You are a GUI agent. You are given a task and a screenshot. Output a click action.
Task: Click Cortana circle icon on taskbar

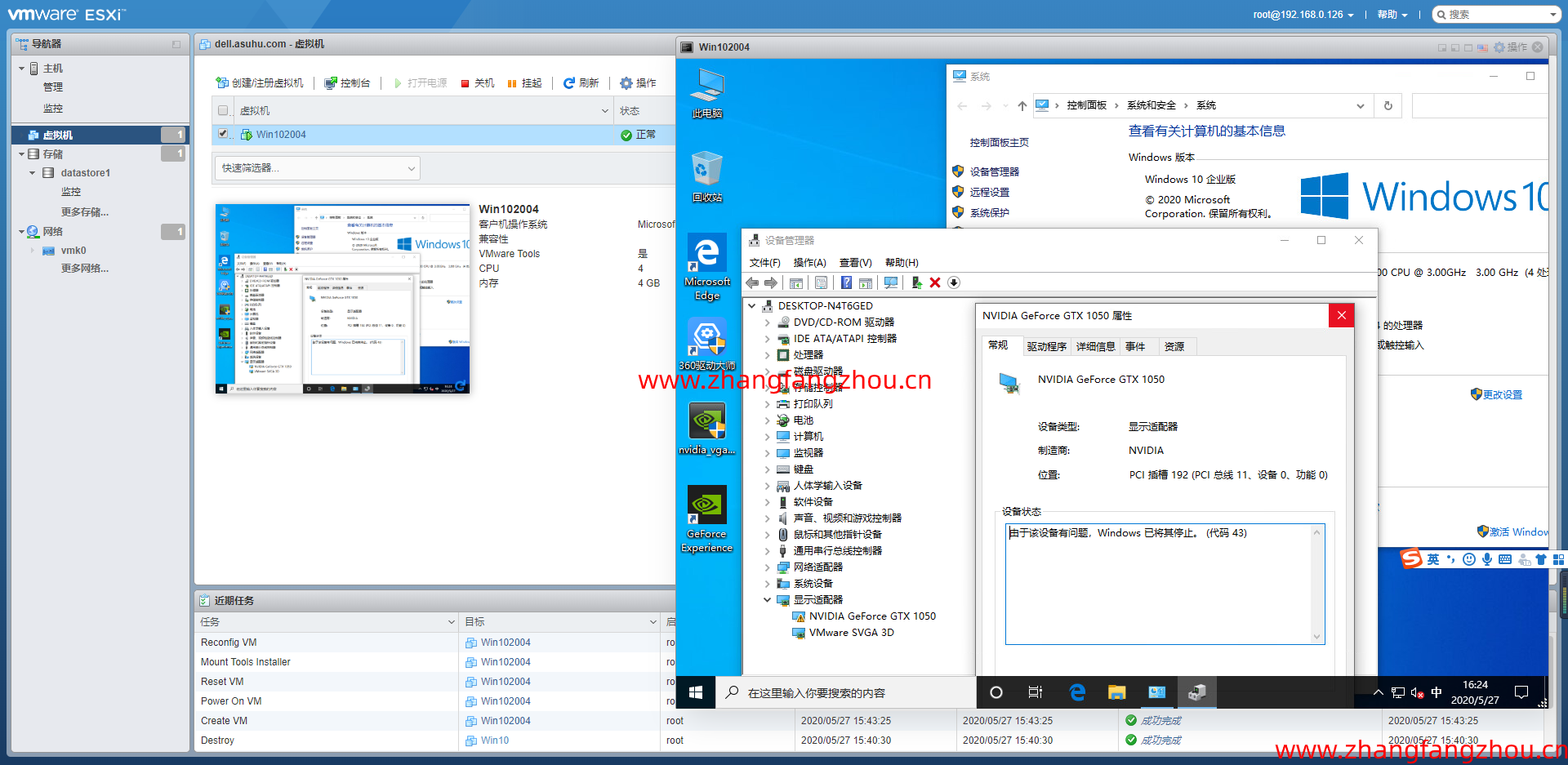pyautogui.click(x=996, y=692)
